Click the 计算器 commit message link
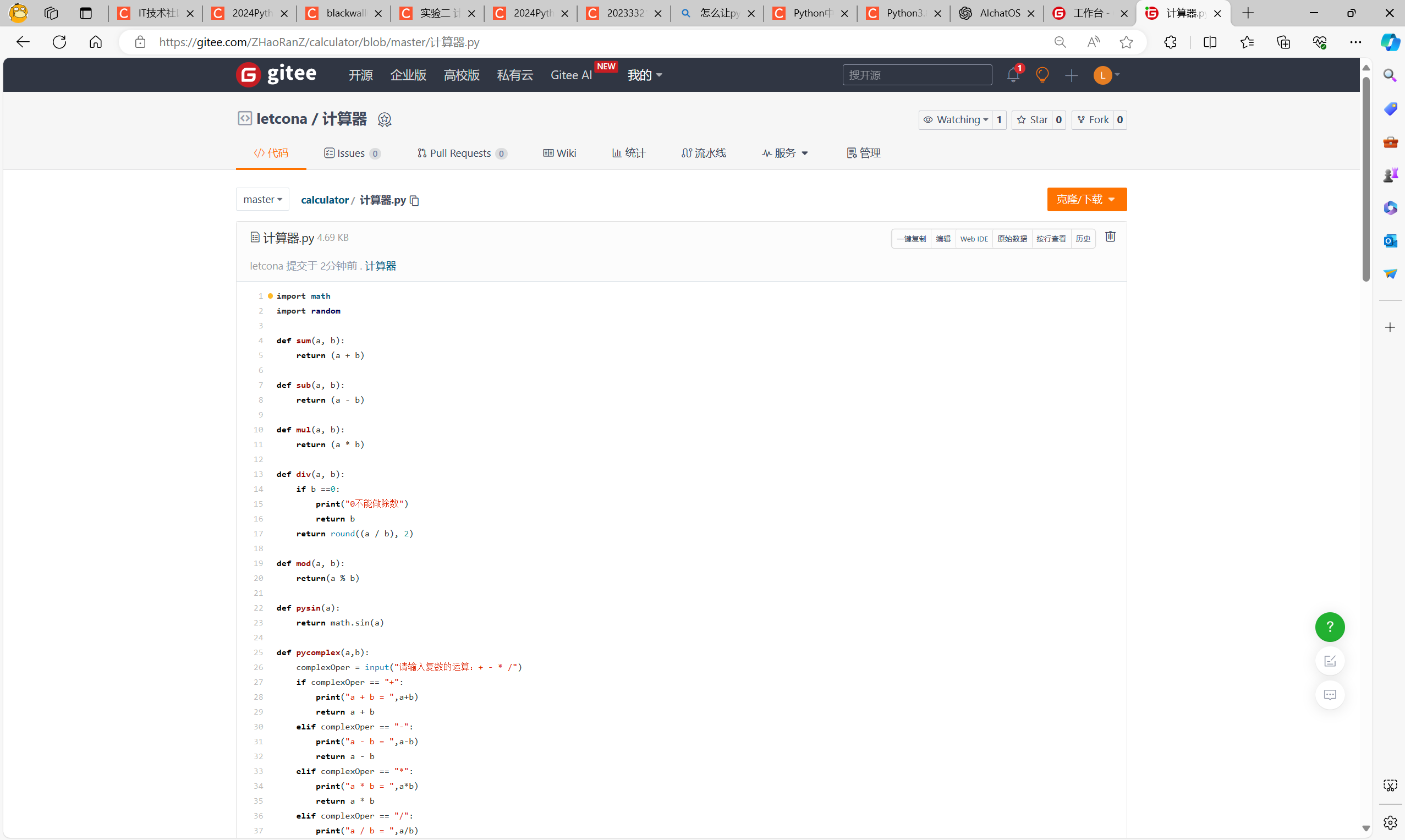Screen dimensions: 1405x840 (x=380, y=266)
